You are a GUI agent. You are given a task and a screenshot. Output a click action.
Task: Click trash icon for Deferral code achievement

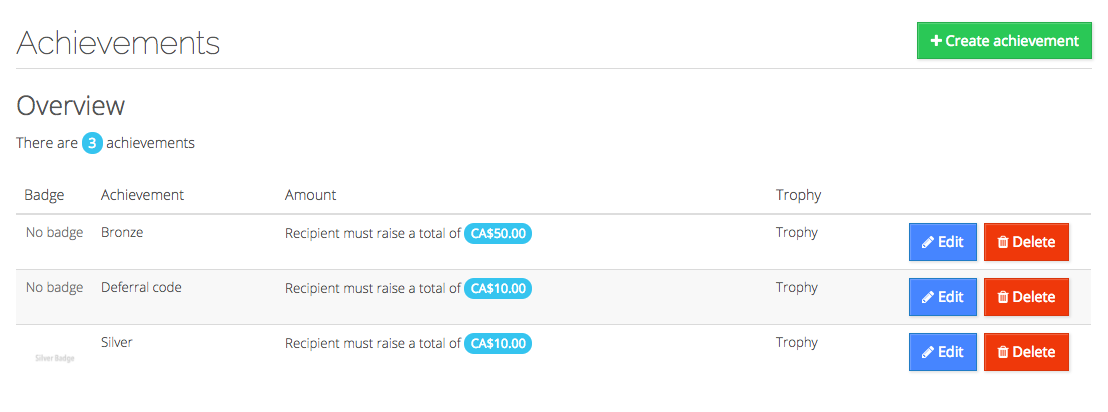pos(1002,297)
